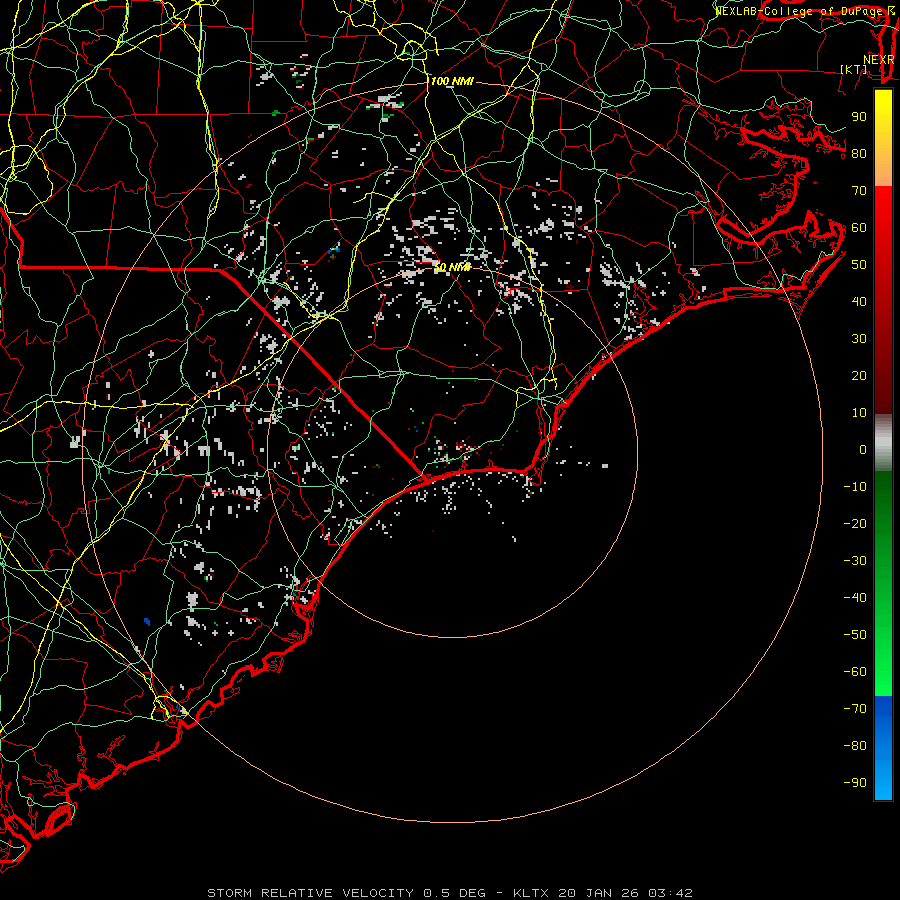Click the positive 30 value on the velocity scale
Screen dimensions: 900x900
(x=859, y=339)
